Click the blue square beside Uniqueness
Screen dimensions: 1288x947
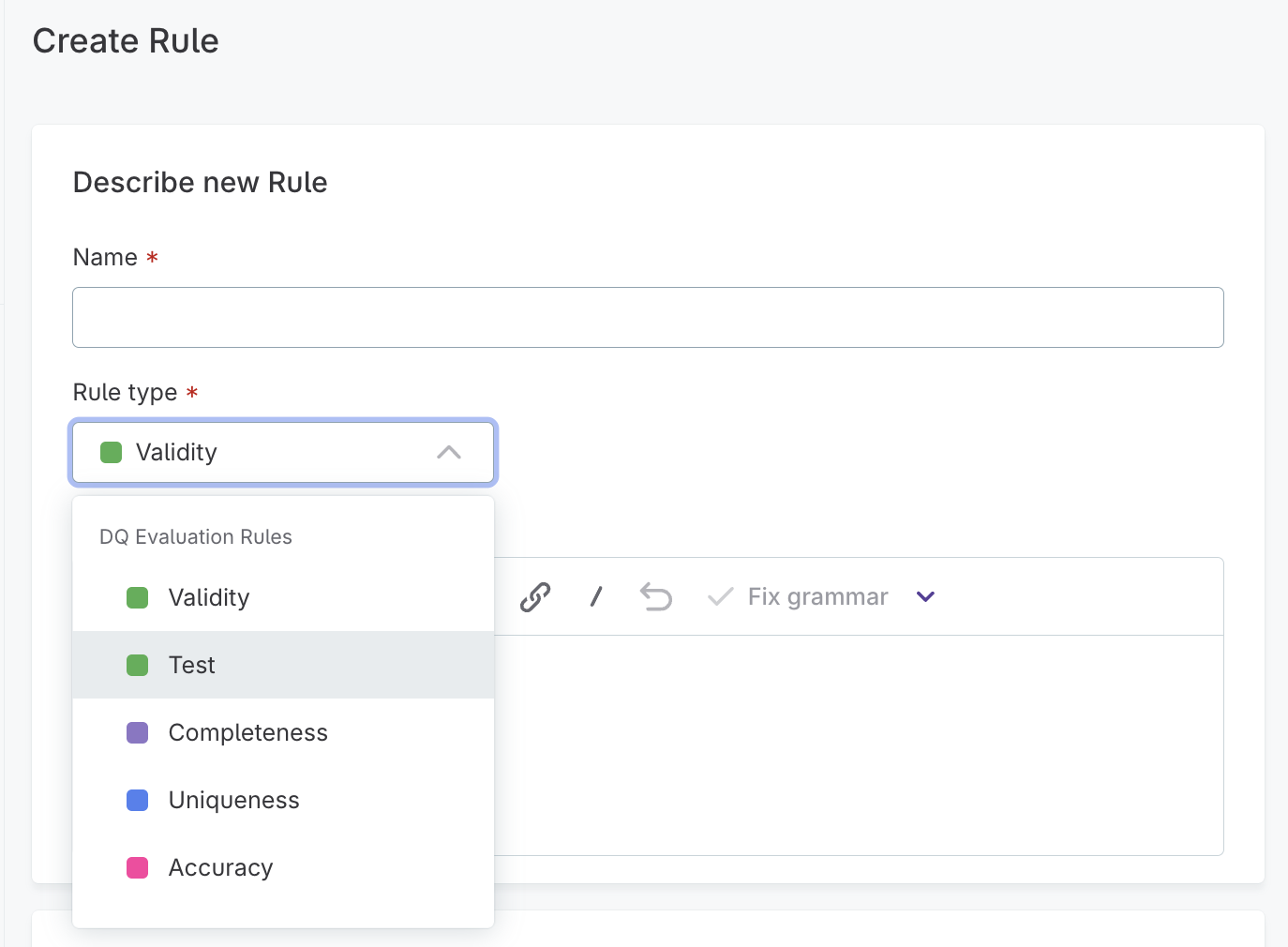click(137, 800)
